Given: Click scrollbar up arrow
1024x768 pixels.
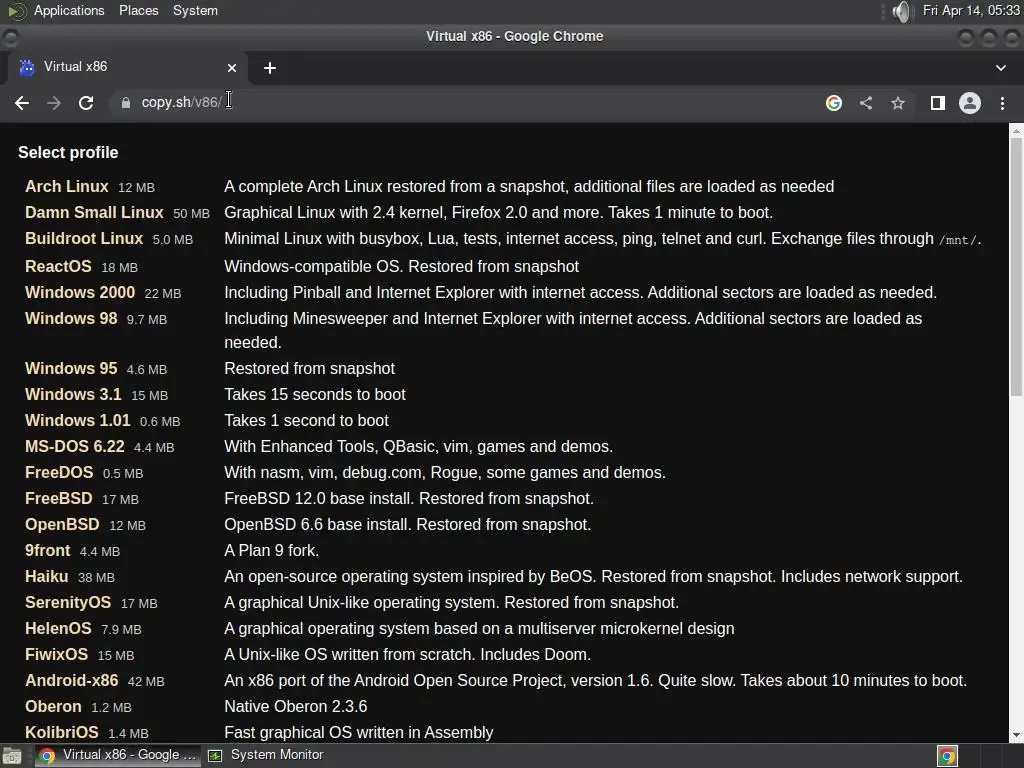Looking at the screenshot, I should point(1016,130).
